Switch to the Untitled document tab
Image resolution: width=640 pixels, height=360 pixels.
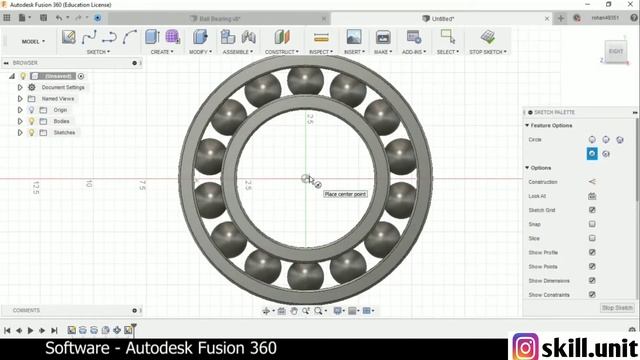click(x=442, y=19)
